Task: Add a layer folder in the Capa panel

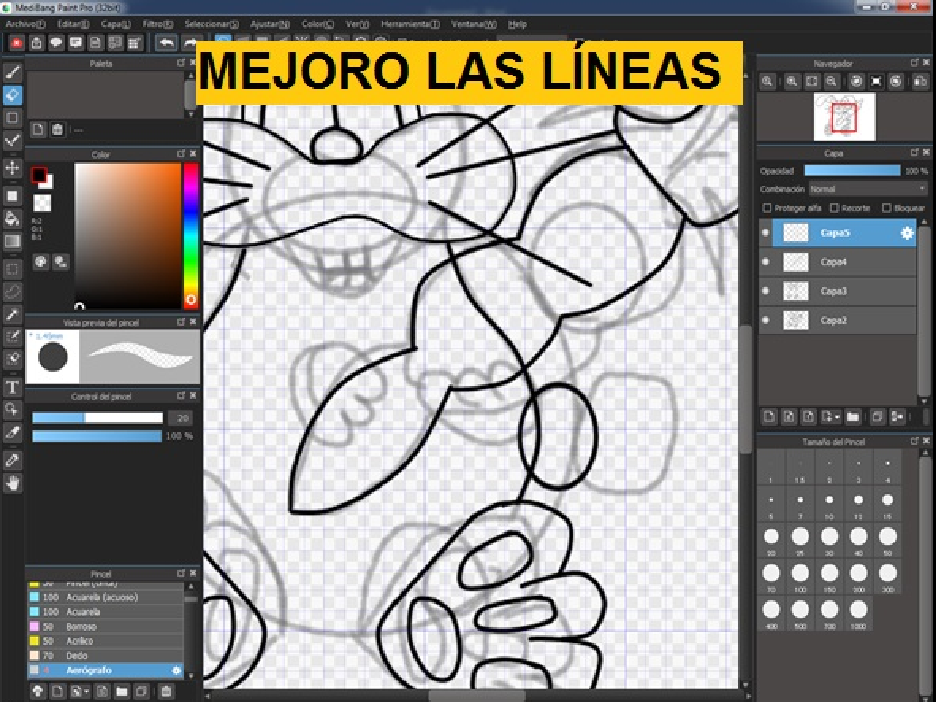Action: pos(852,417)
